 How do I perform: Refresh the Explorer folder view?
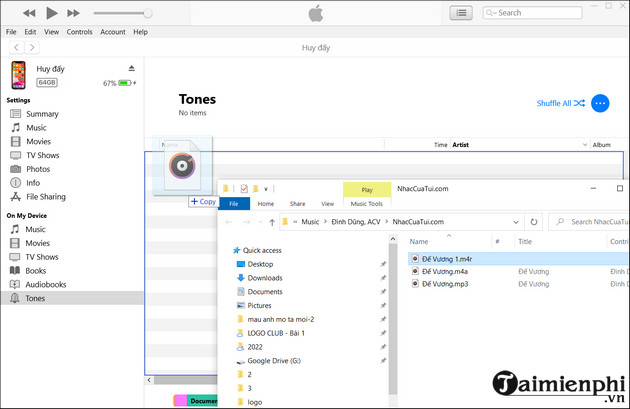(534, 222)
